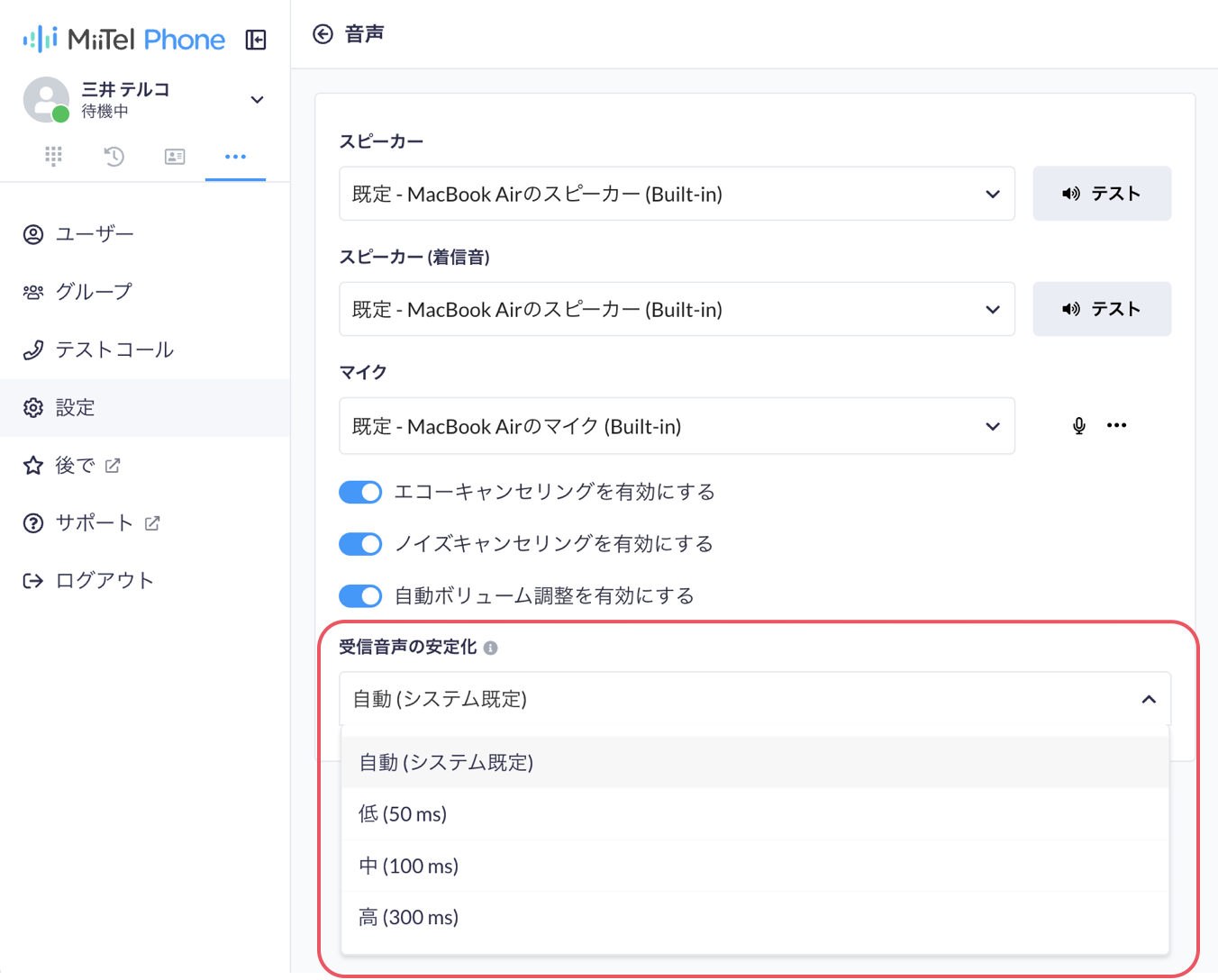Click the people icon beside グループ
Image resolution: width=1218 pixels, height=980 pixels.
pos(33,292)
